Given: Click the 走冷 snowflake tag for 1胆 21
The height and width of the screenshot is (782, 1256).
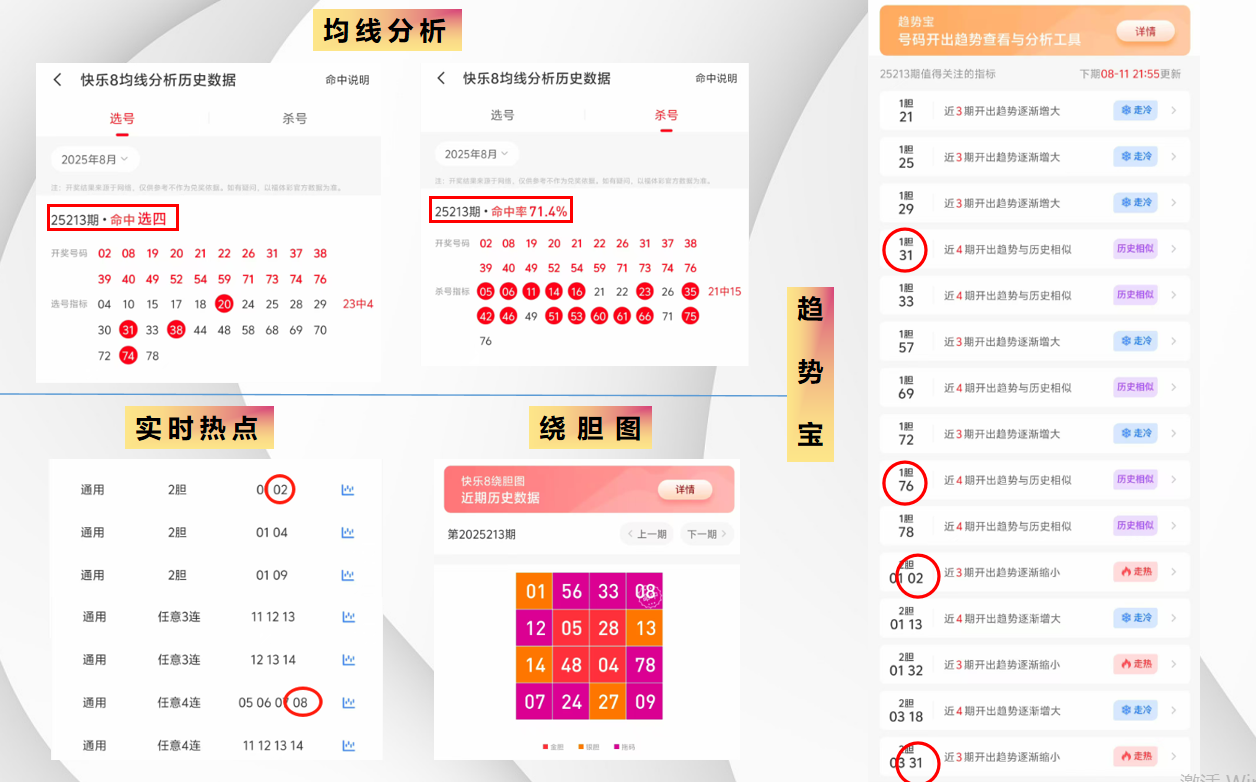Looking at the screenshot, I should 1135,110.
